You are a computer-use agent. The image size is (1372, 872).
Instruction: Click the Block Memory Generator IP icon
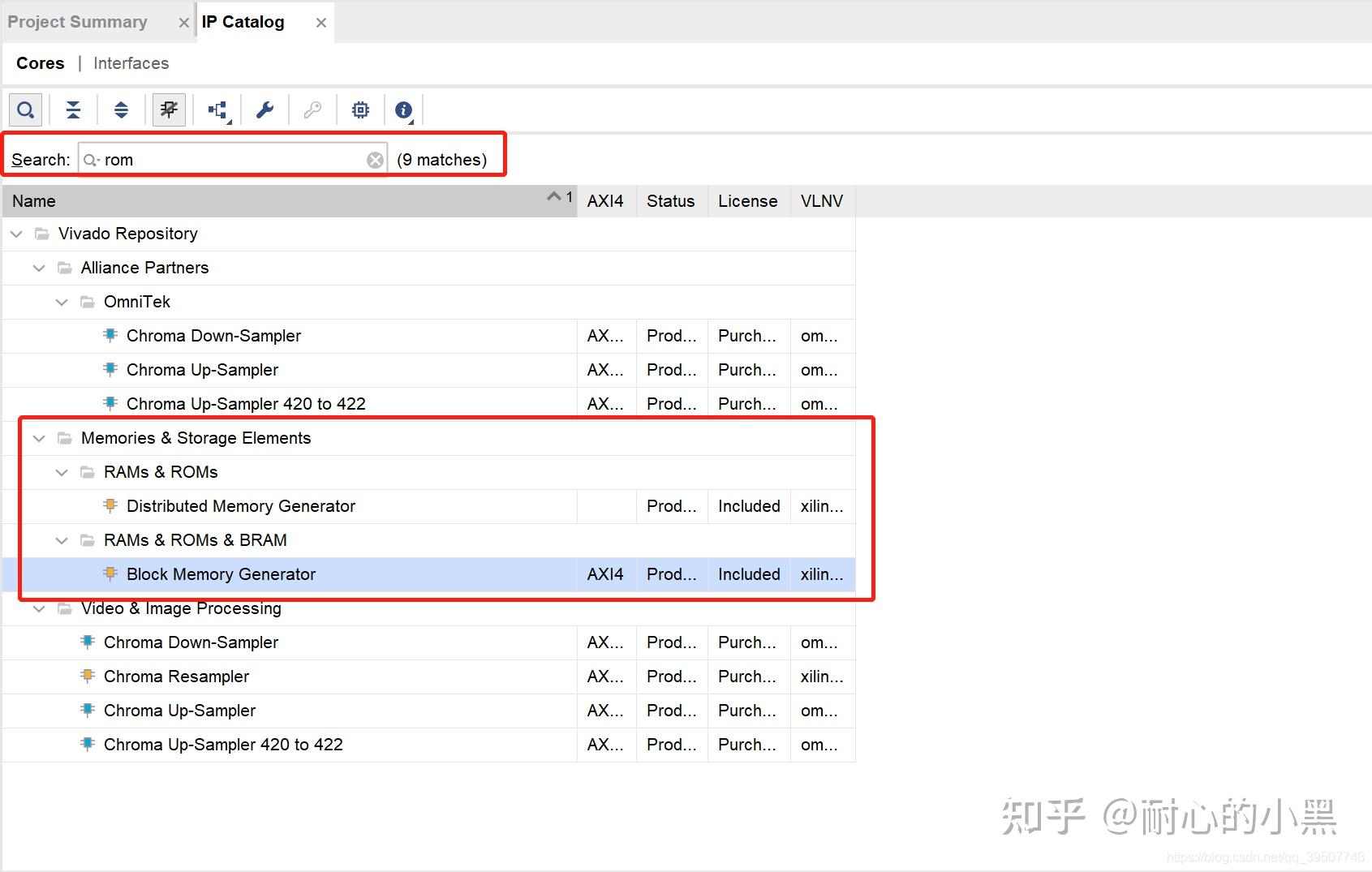110,573
